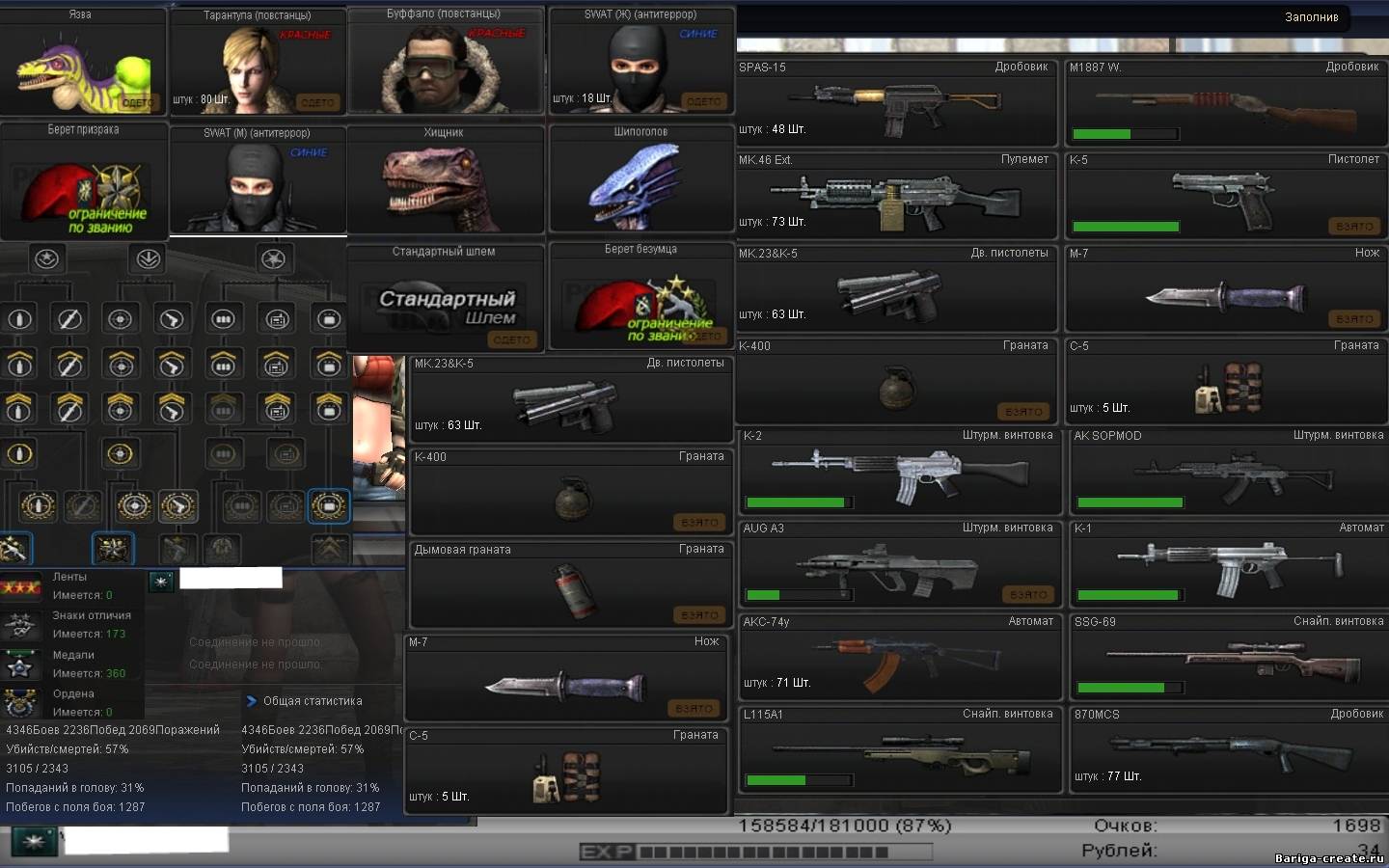Expand the Общая статистика section arrow
Screen dimensions: 1389x868
(252, 701)
